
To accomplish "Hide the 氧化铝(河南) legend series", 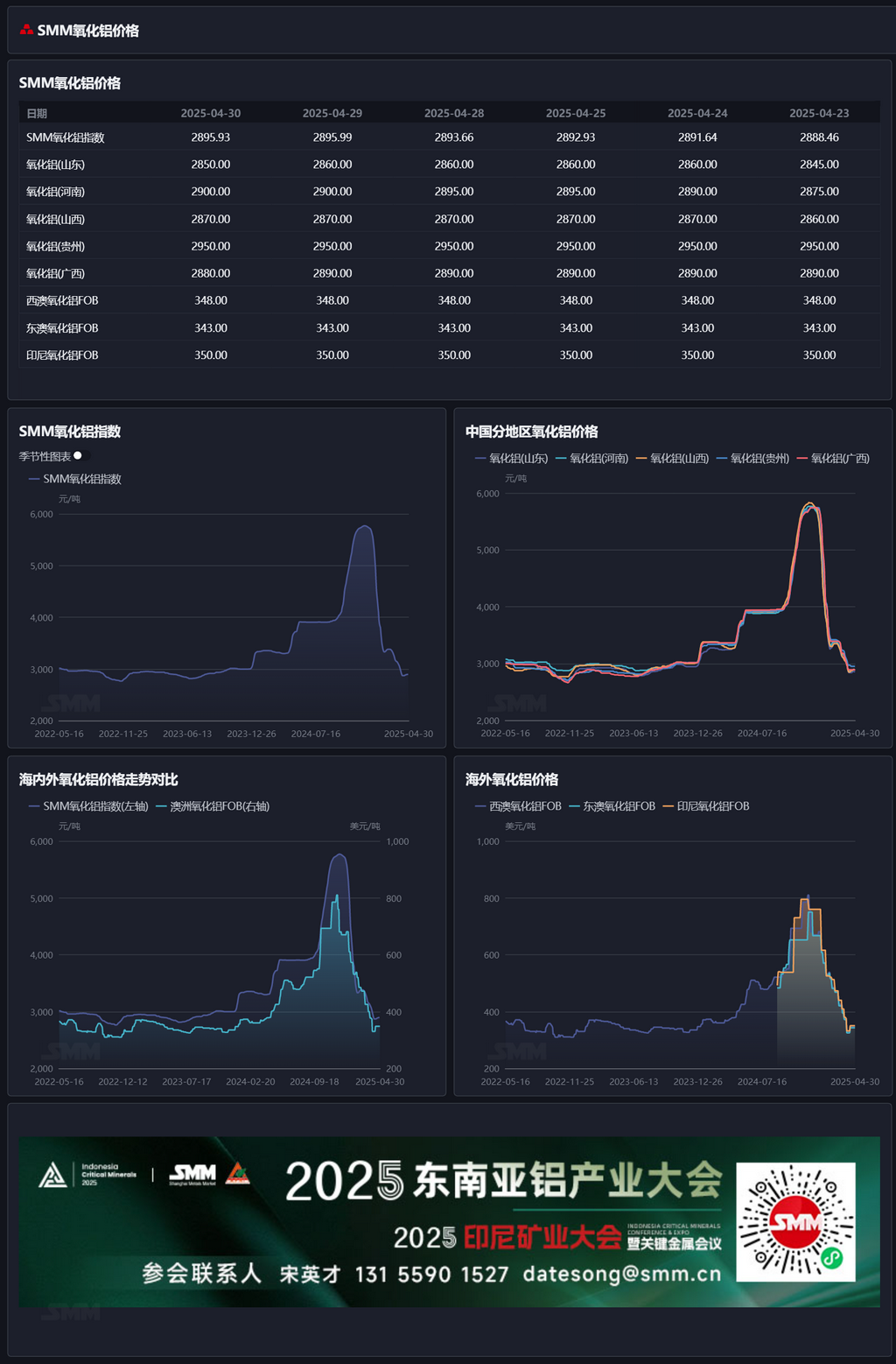I will point(591,458).
